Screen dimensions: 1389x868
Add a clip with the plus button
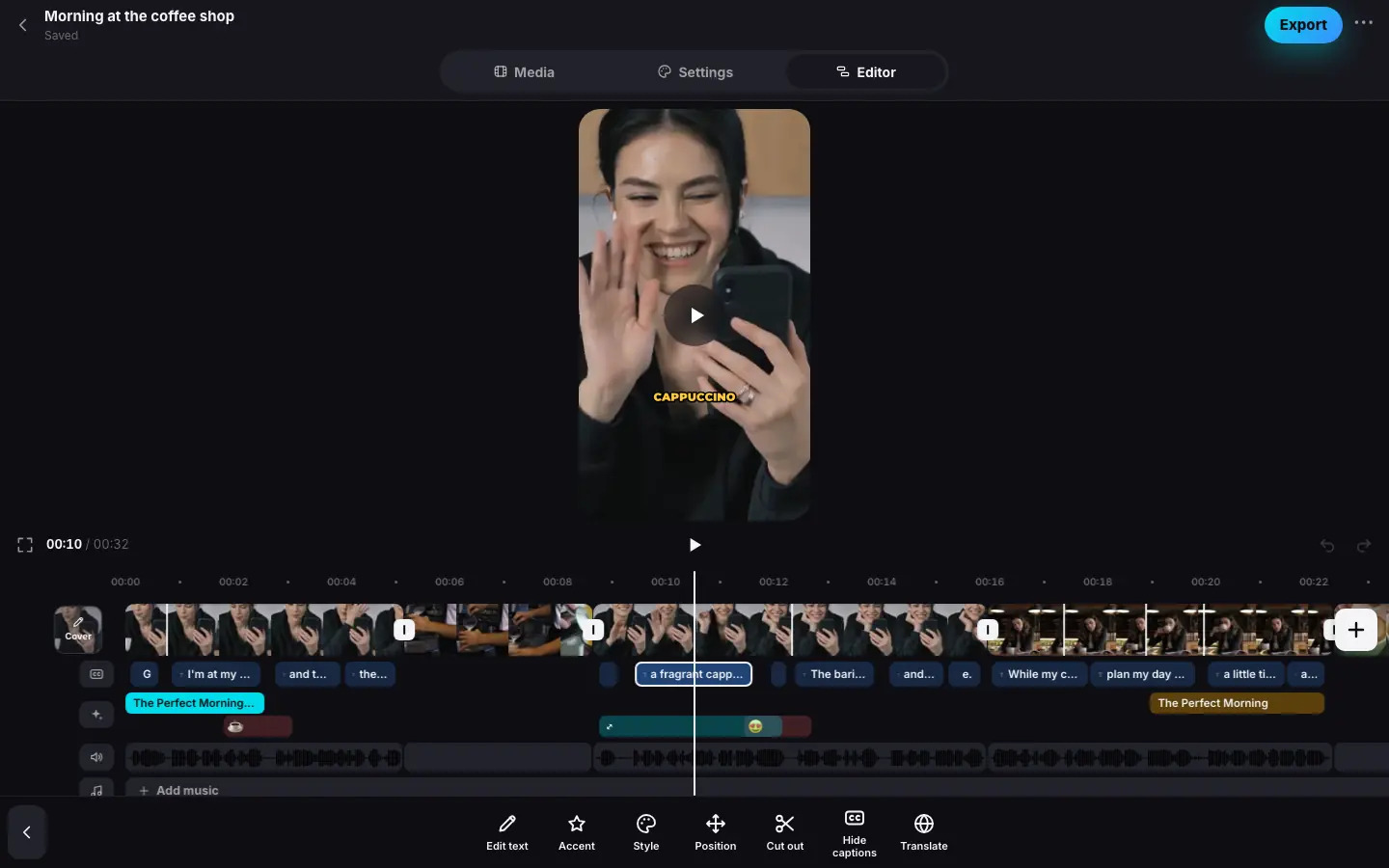pyautogui.click(x=1356, y=630)
